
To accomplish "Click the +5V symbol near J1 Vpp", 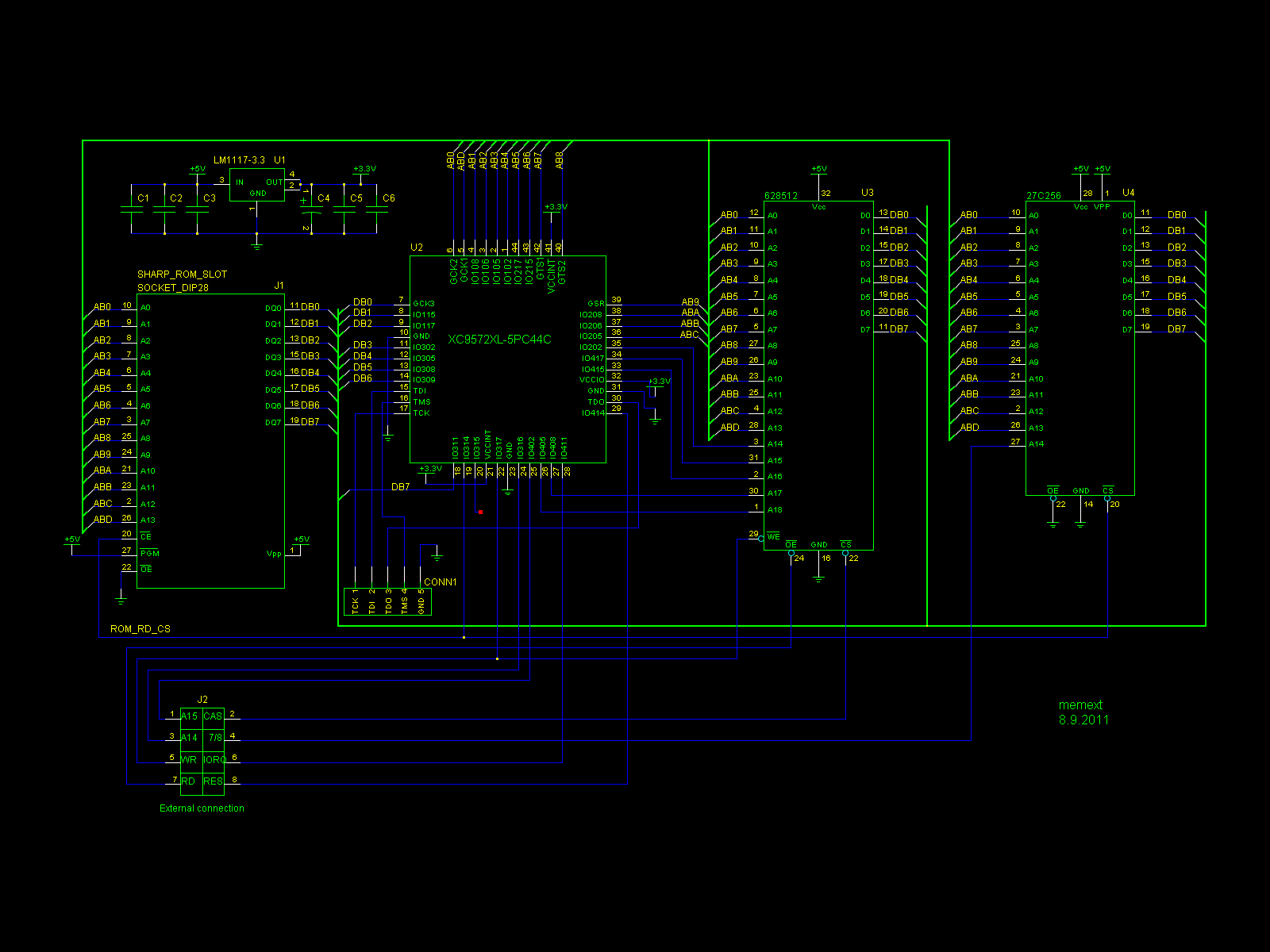I will pos(302,539).
